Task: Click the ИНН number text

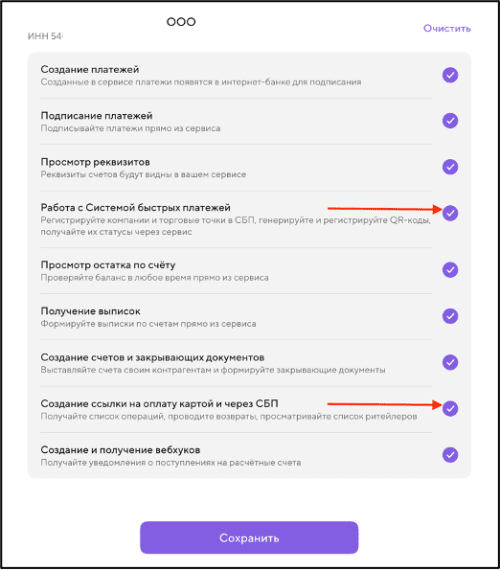Action: (x=45, y=36)
